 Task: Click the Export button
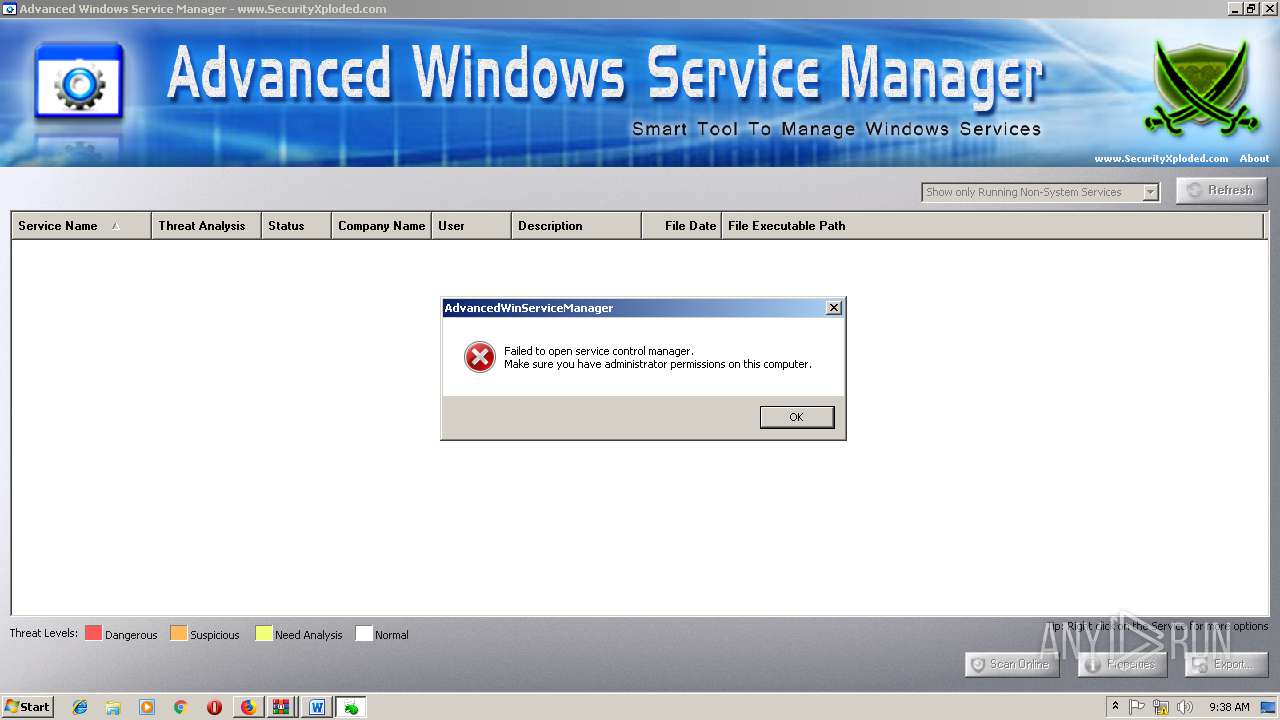pyautogui.click(x=1226, y=664)
